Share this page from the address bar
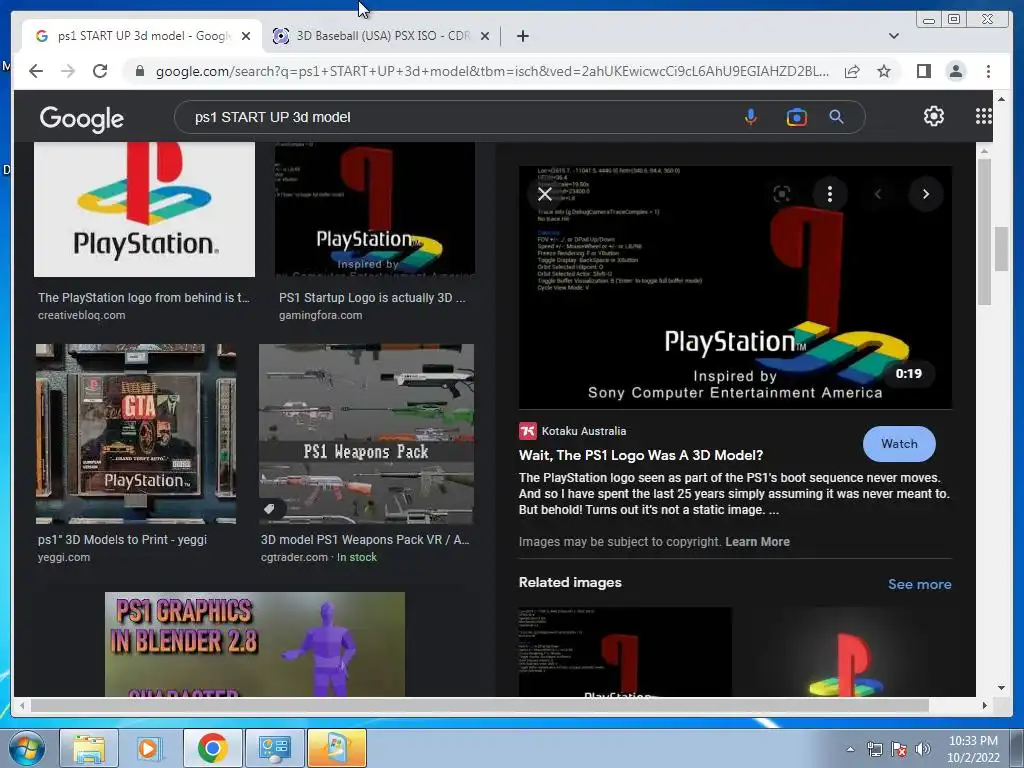The width and height of the screenshot is (1024, 768). (852, 71)
